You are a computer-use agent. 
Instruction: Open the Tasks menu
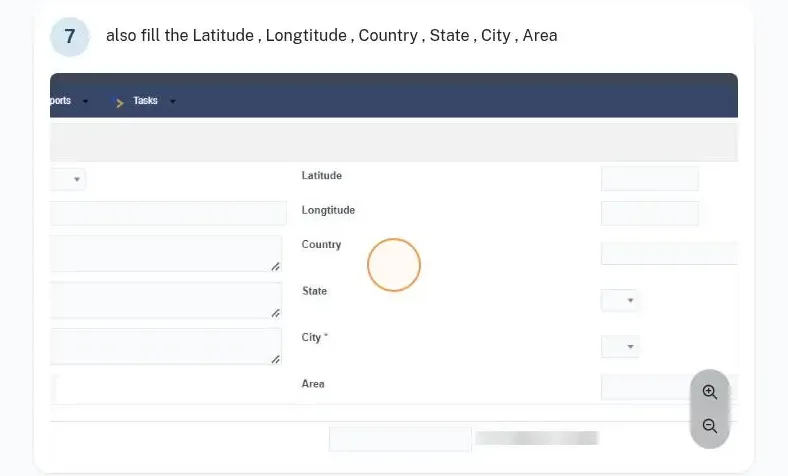click(145, 101)
